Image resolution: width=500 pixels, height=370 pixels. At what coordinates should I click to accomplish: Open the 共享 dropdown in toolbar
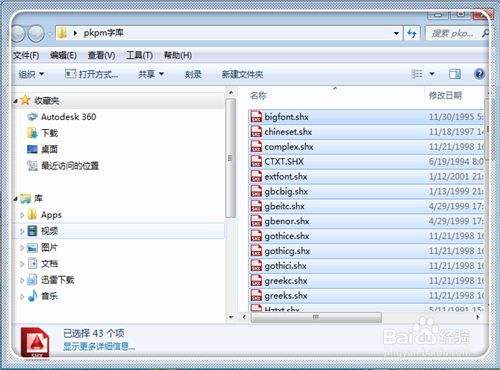[x=151, y=74]
